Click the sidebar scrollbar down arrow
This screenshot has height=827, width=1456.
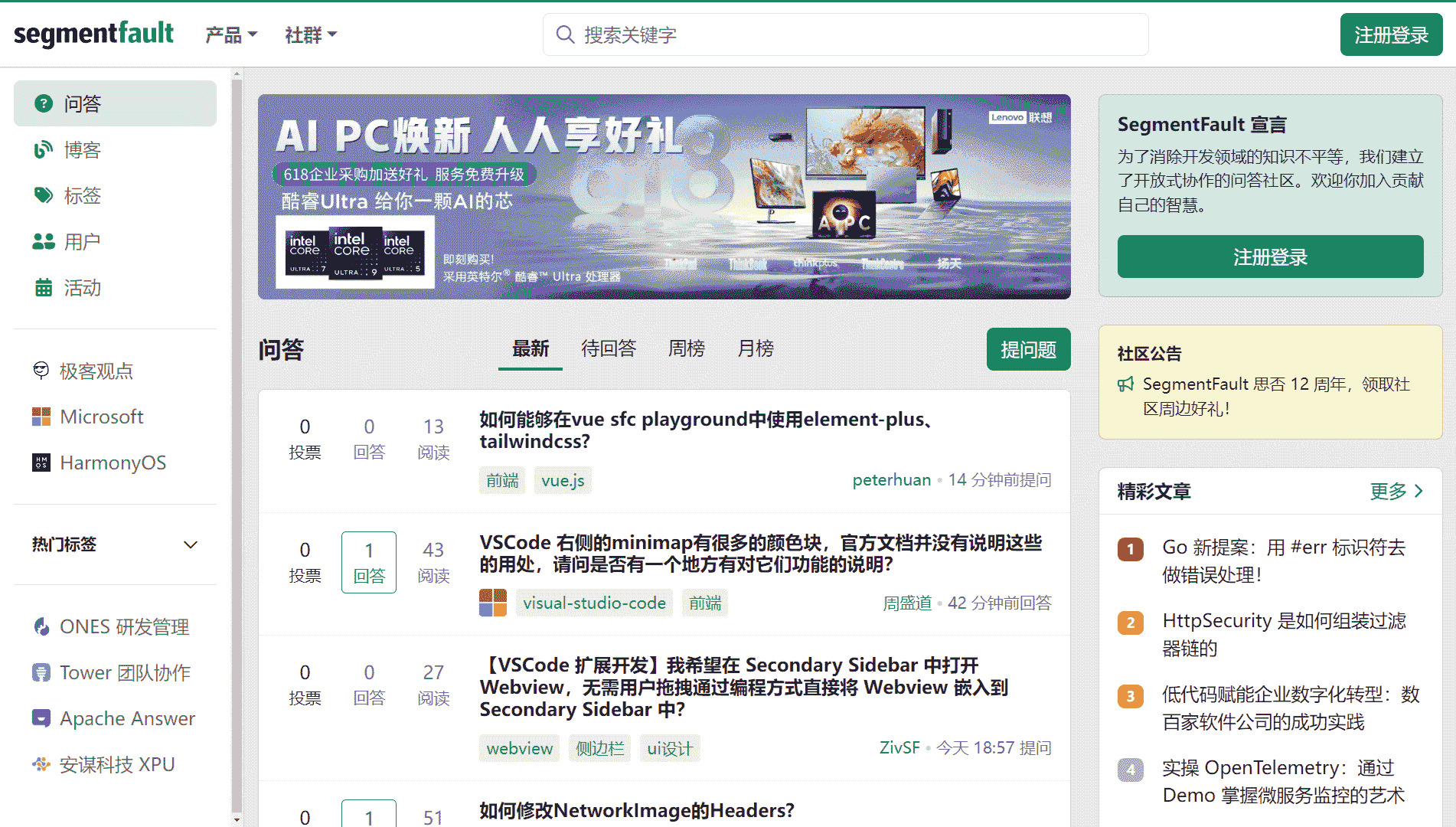tap(237, 819)
